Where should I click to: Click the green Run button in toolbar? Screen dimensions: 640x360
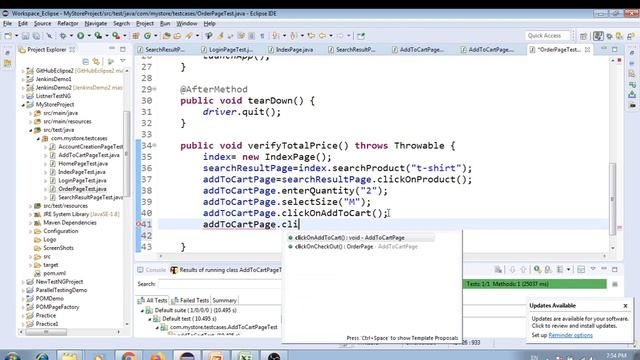80,36
